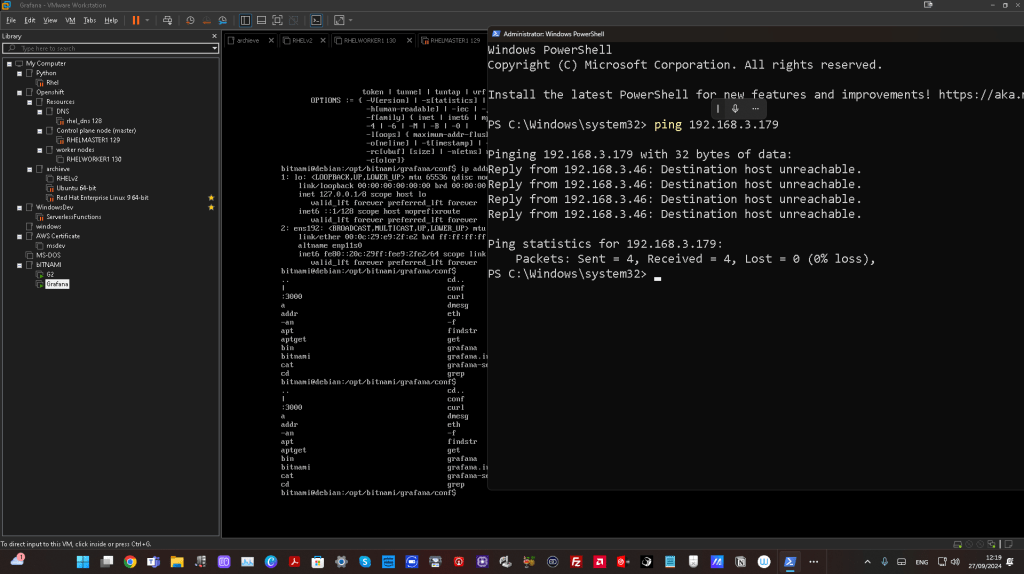Toggle the thumbnail bar view
Image resolution: width=1024 pixels, height=574 pixels.
[261, 20]
